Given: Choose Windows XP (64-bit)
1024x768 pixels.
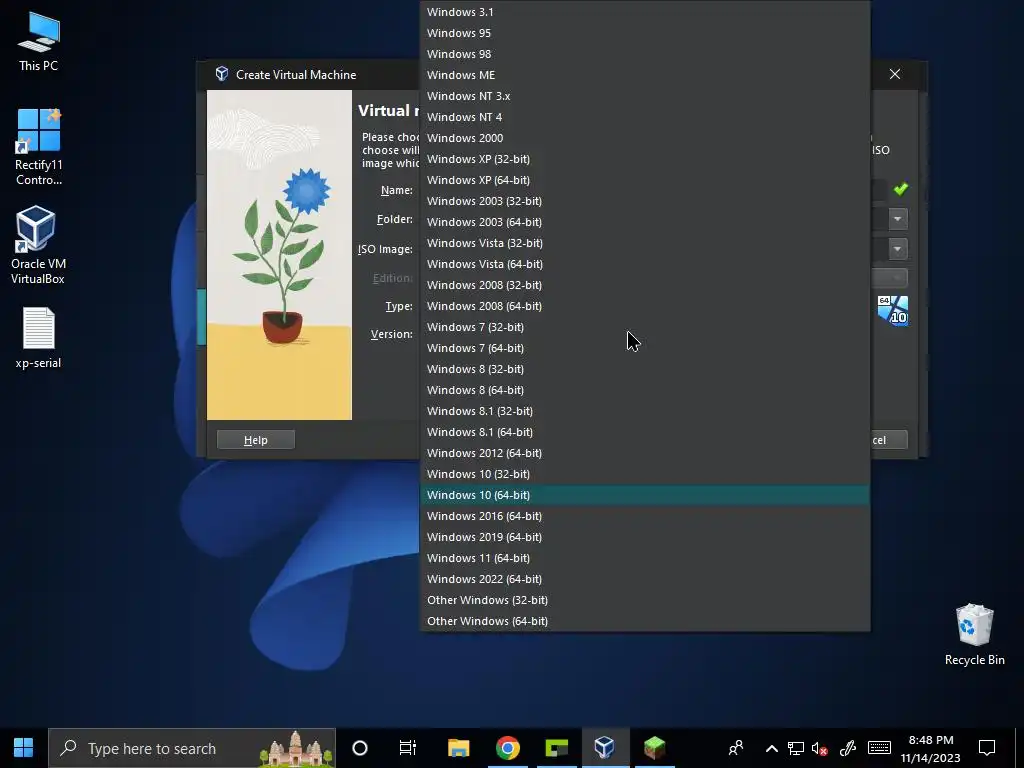Looking at the screenshot, I should (645, 180).
